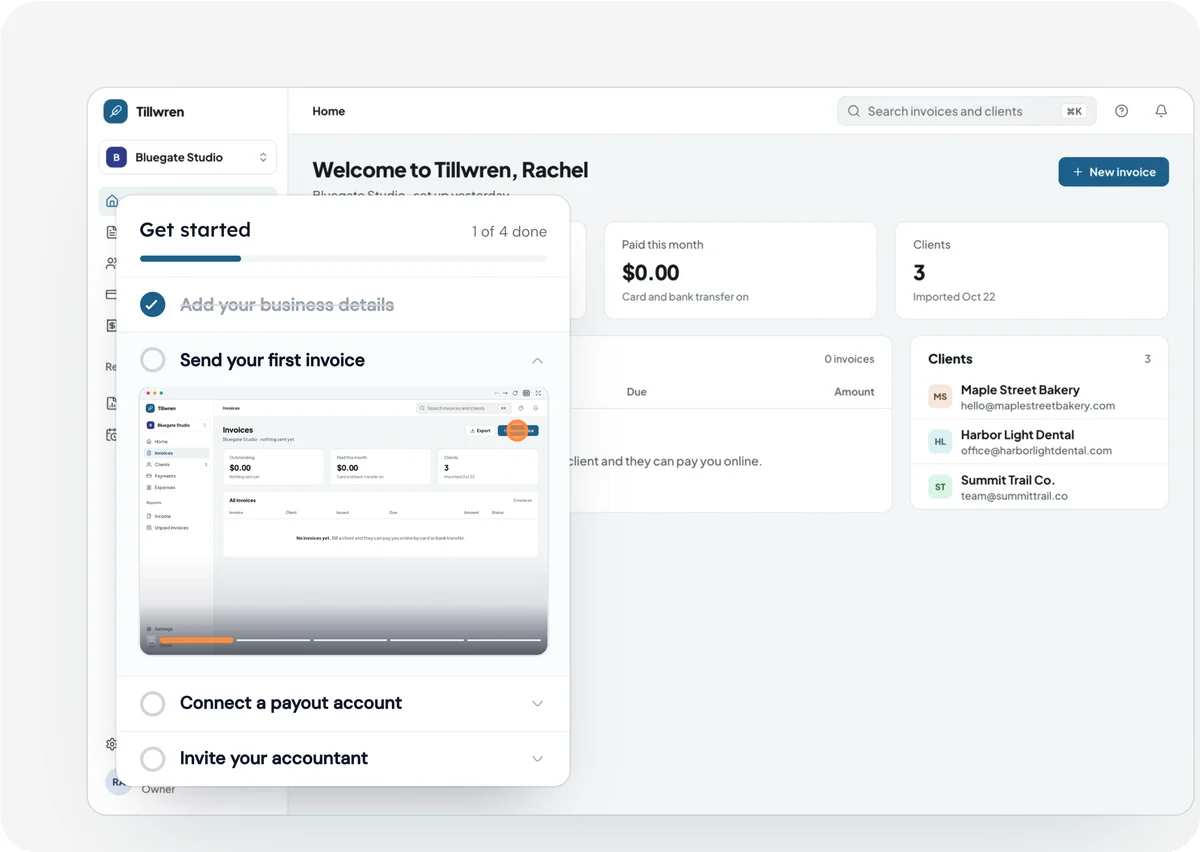1200x852 pixels.
Task: Click the 'Amount' column header
Action: [x=854, y=392]
